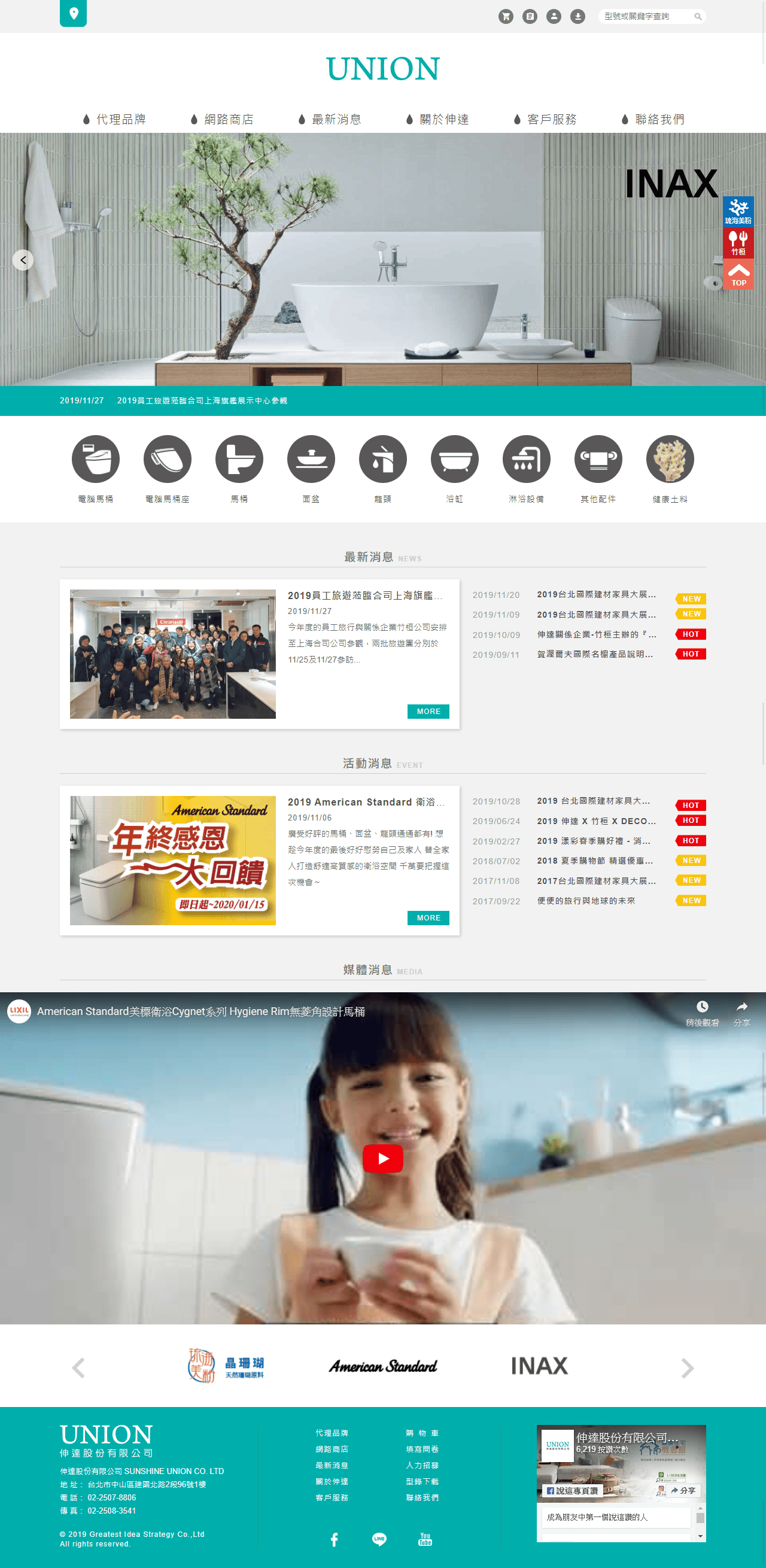Click the LIXIL channel avatar on video
The image size is (766, 1568).
click(19, 1011)
